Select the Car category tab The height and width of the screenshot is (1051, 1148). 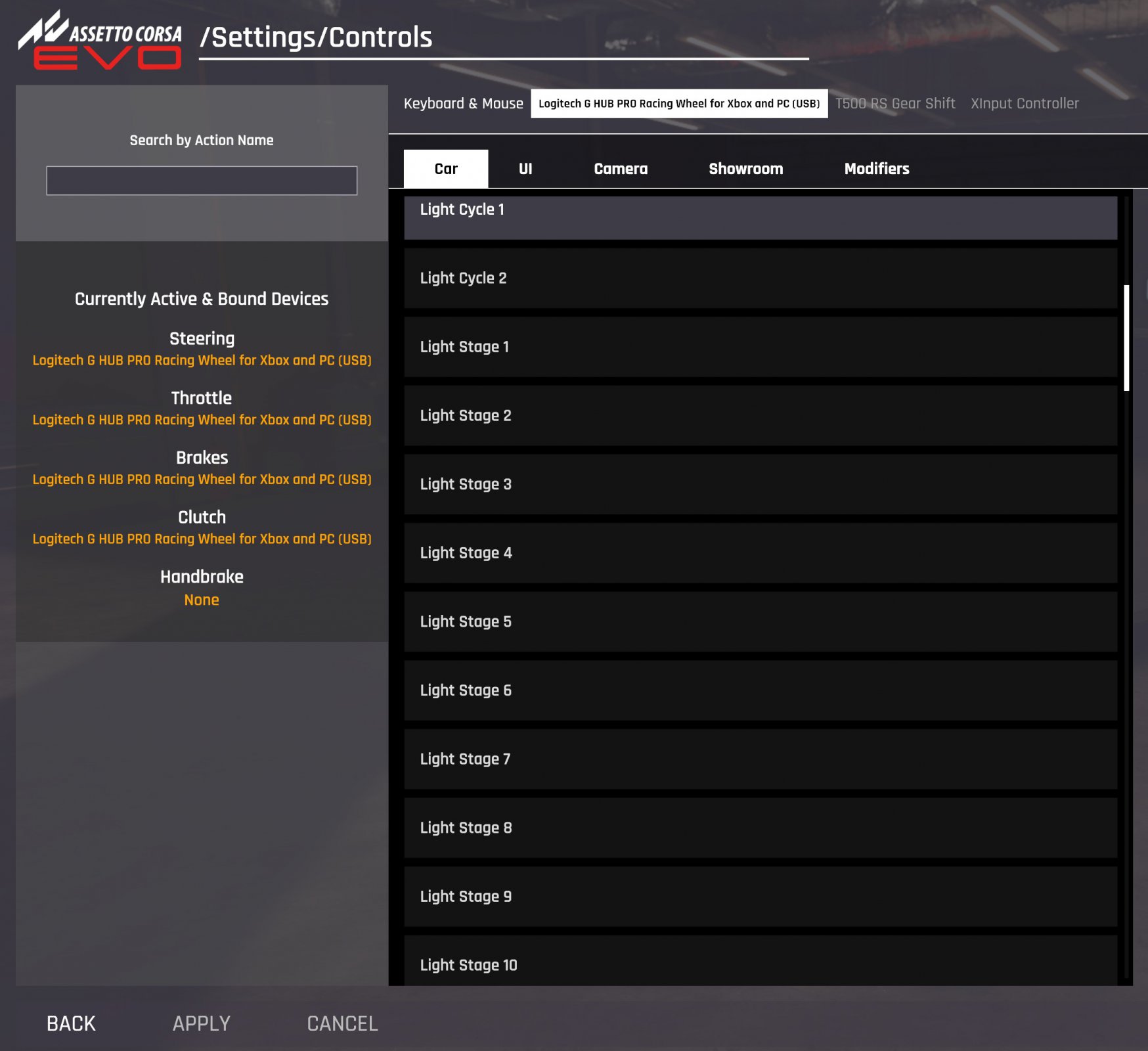446,169
